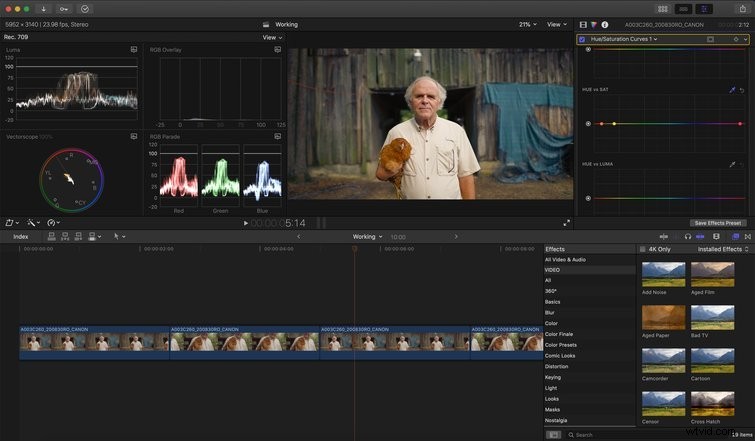This screenshot has width=755, height=441.
Task: Open the Video inspector filmstrip icon
Action: [583, 25]
